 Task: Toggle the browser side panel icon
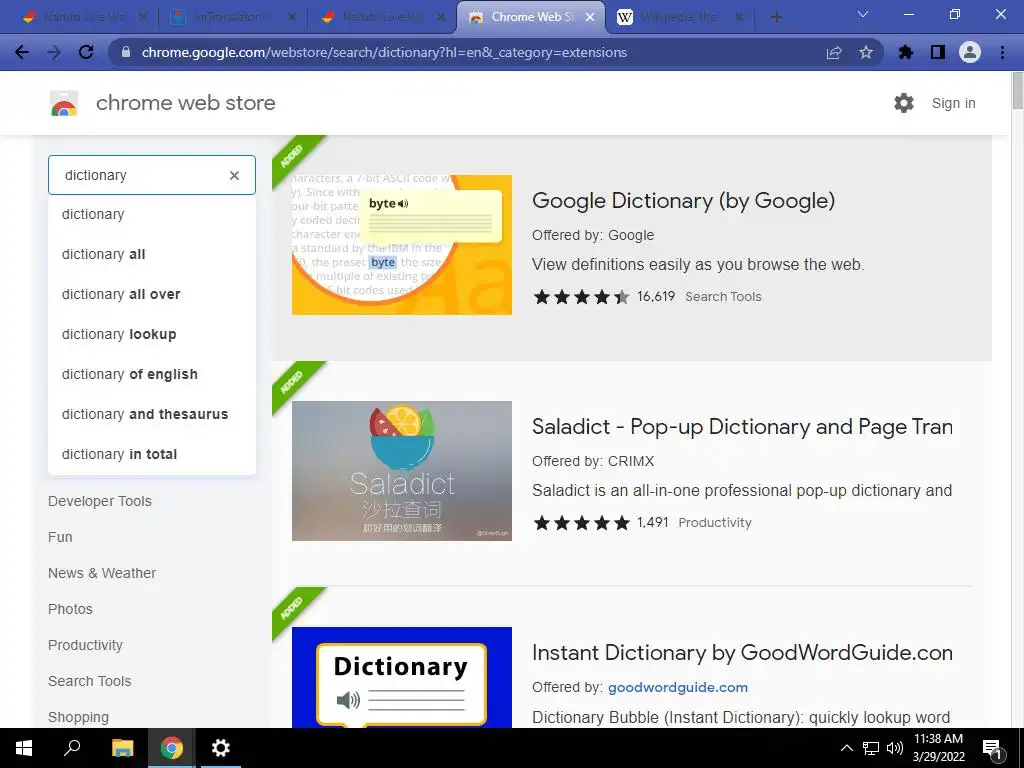pos(938,52)
